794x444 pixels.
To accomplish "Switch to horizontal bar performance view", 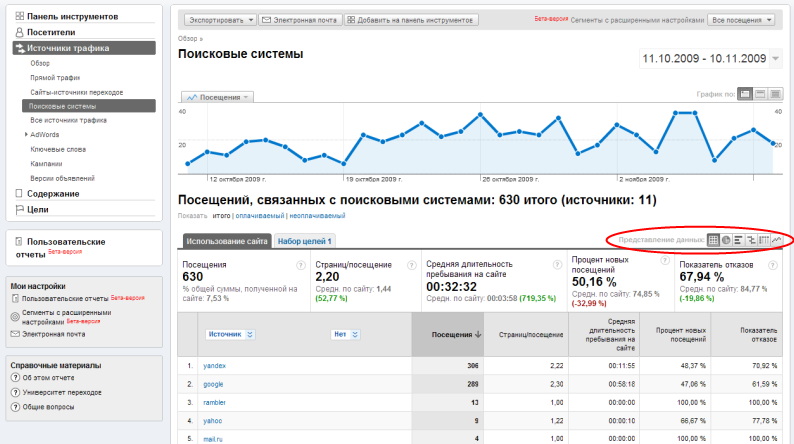I will point(739,240).
